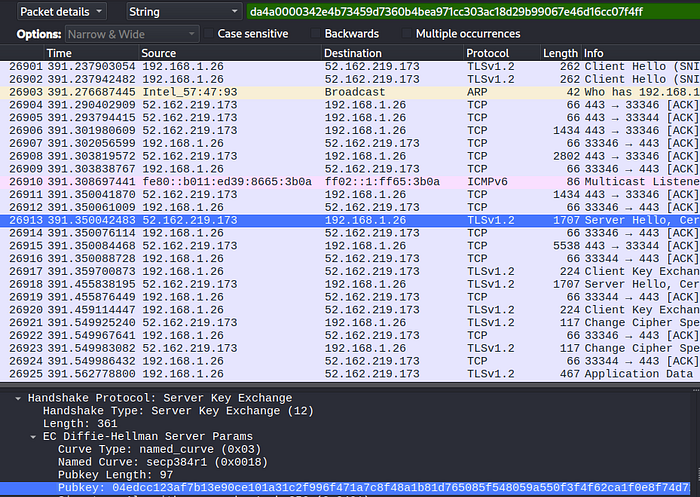Collapse the Handshake Protocol tree node
The image size is (700, 497).
tap(19, 398)
